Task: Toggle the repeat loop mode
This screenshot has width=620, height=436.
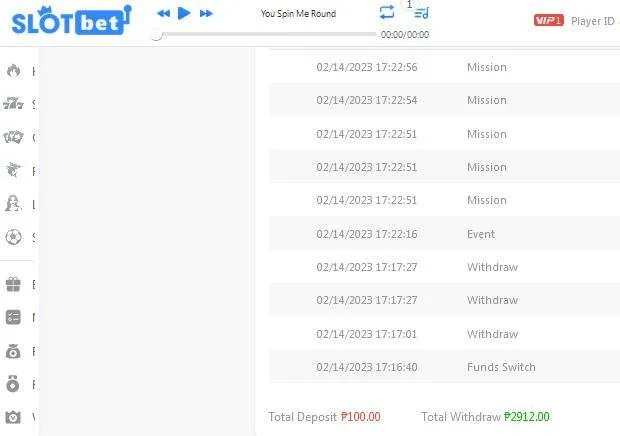Action: [387, 12]
